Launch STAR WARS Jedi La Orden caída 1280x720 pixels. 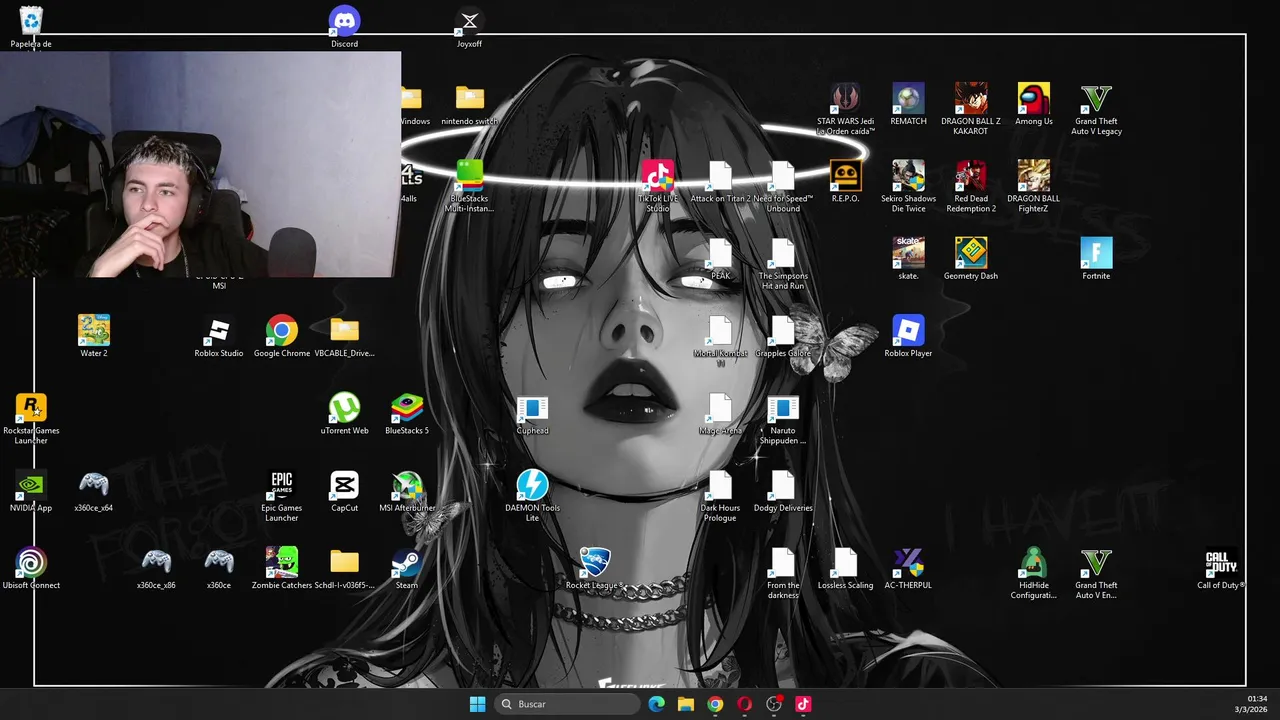click(x=845, y=110)
